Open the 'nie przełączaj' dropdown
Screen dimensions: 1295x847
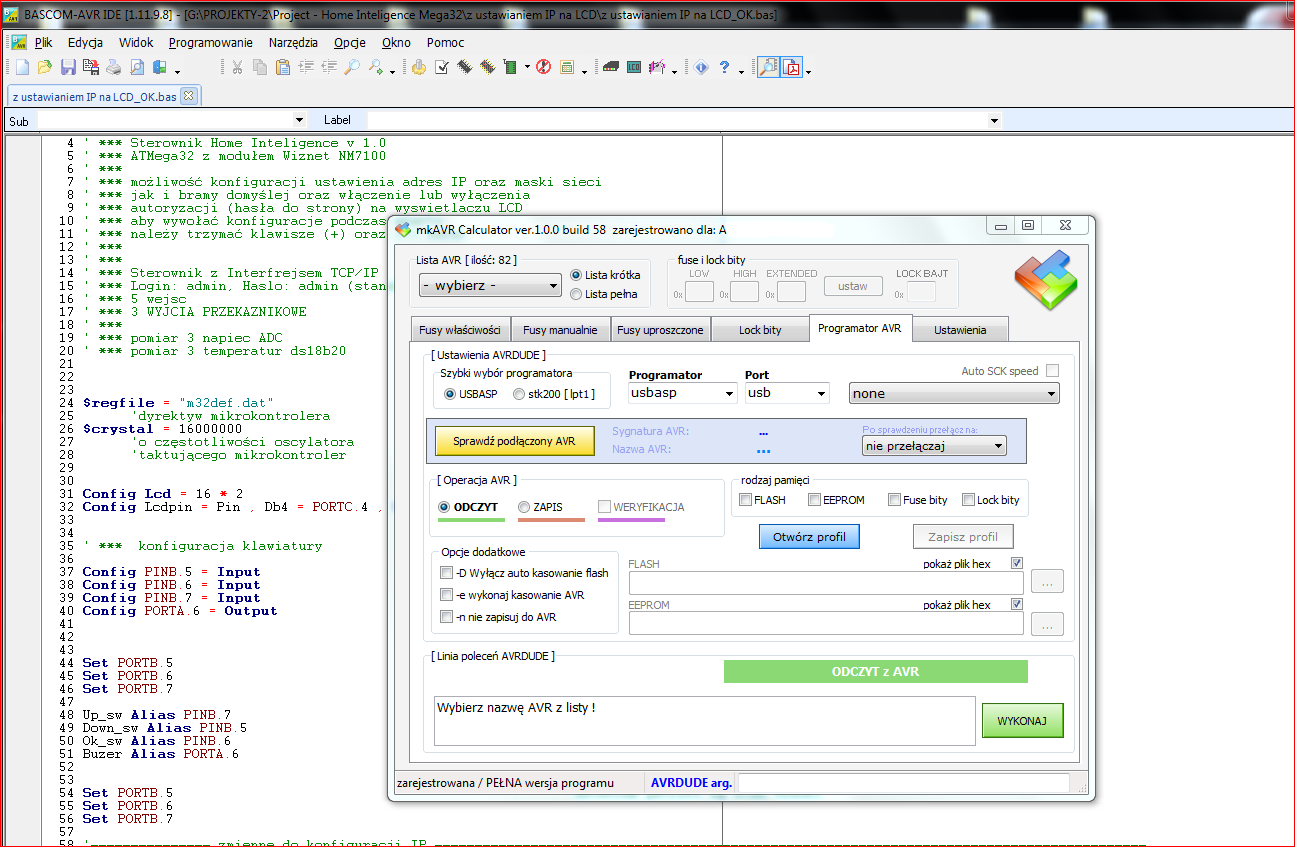point(934,446)
